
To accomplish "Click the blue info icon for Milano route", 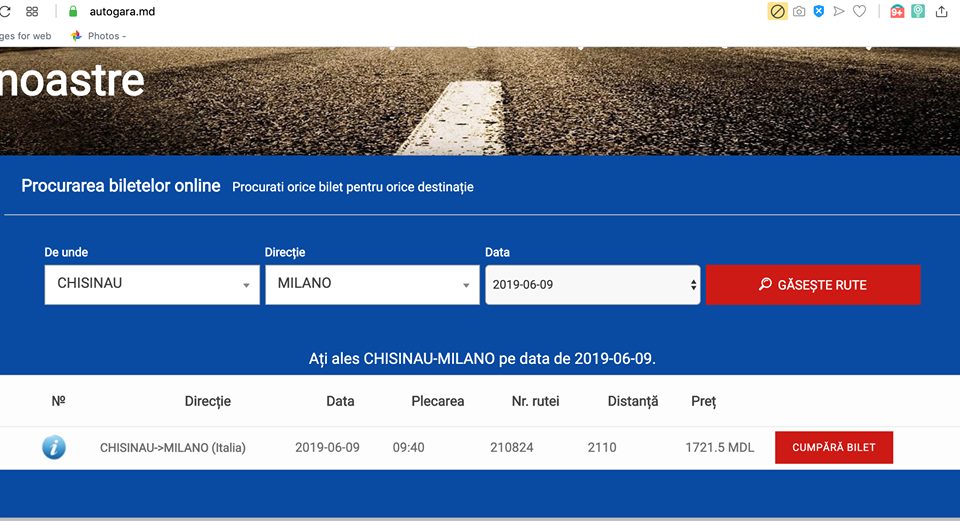I will click(x=54, y=448).
